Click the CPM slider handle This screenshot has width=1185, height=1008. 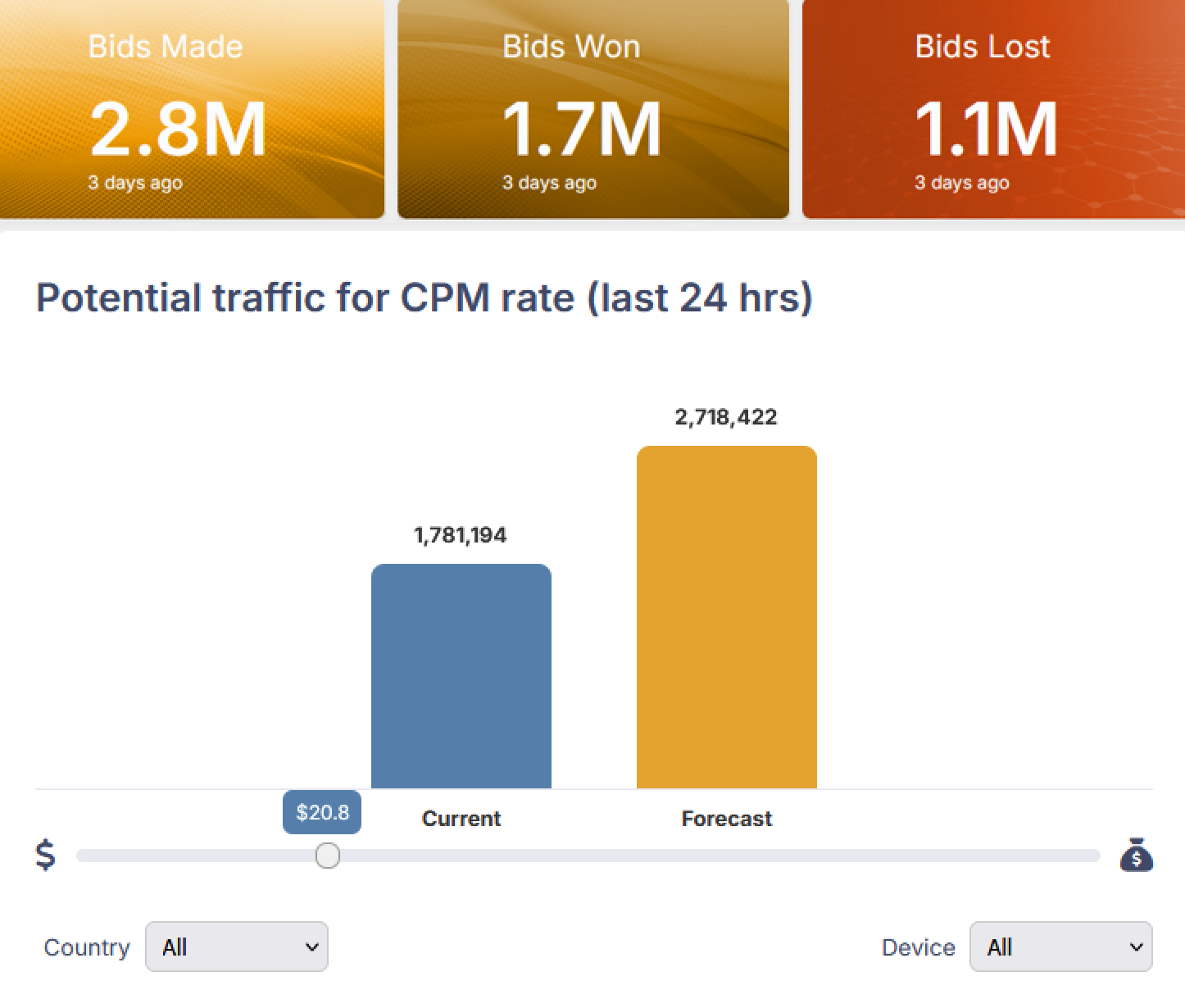click(x=328, y=856)
